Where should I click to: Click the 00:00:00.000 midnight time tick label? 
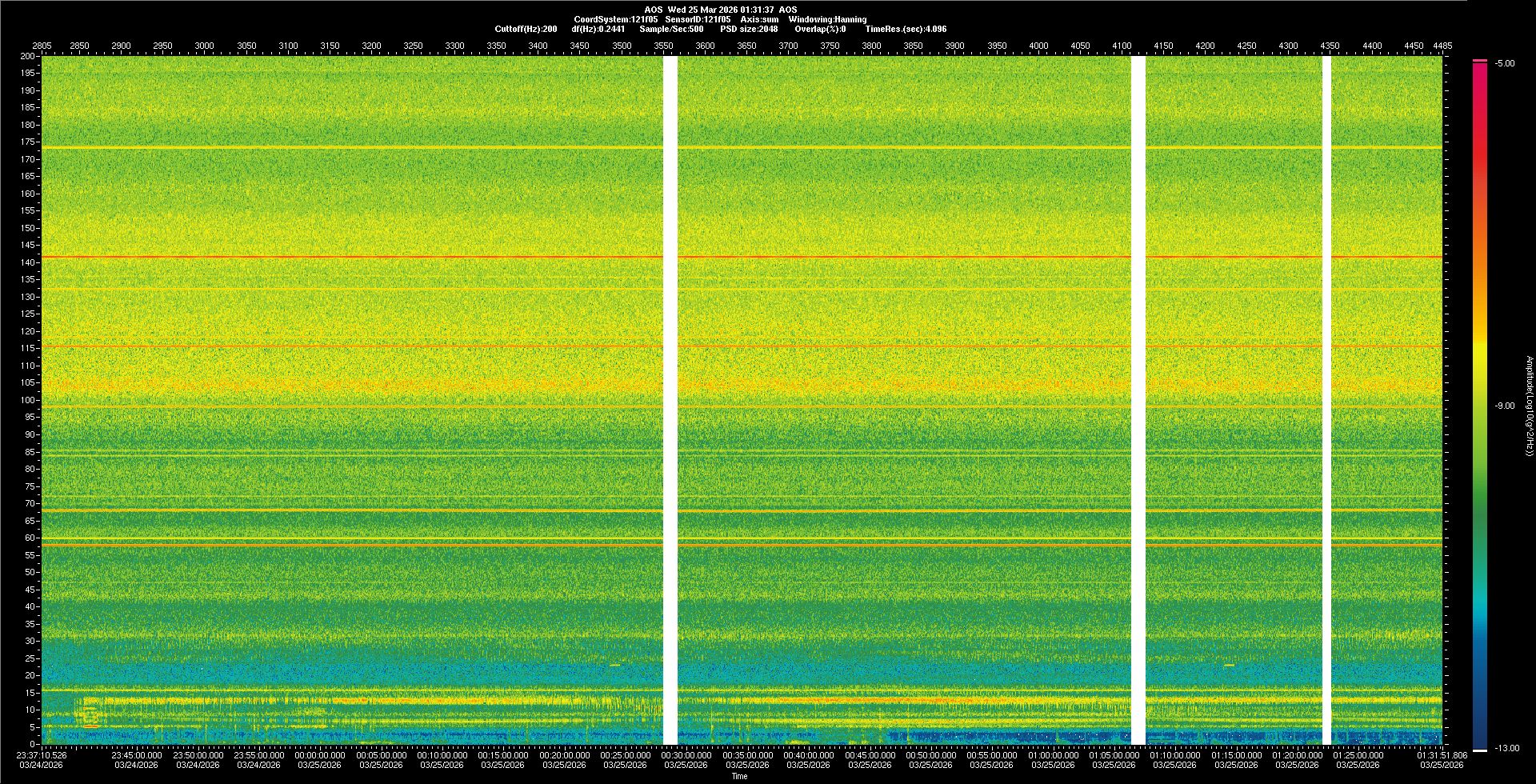point(320,754)
